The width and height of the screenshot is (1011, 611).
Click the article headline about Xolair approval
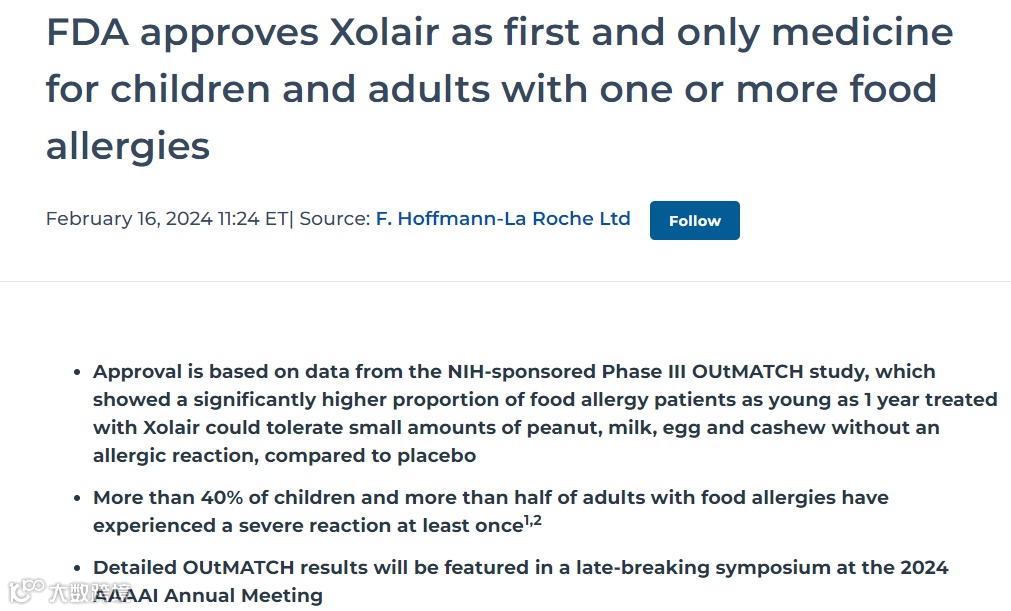pos(498,89)
